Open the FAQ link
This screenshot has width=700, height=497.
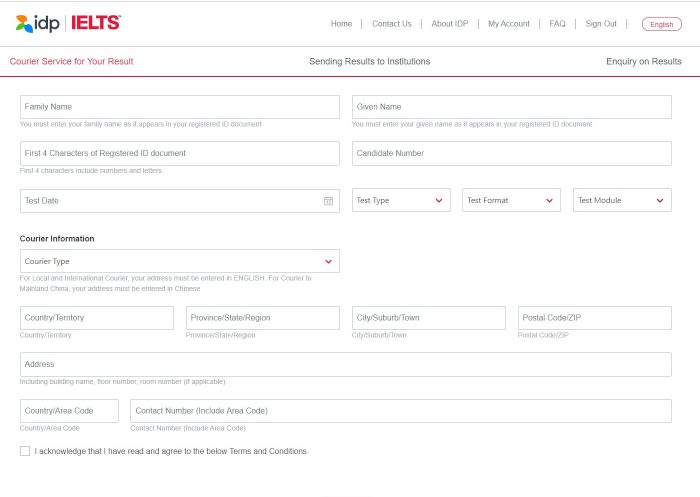click(557, 24)
